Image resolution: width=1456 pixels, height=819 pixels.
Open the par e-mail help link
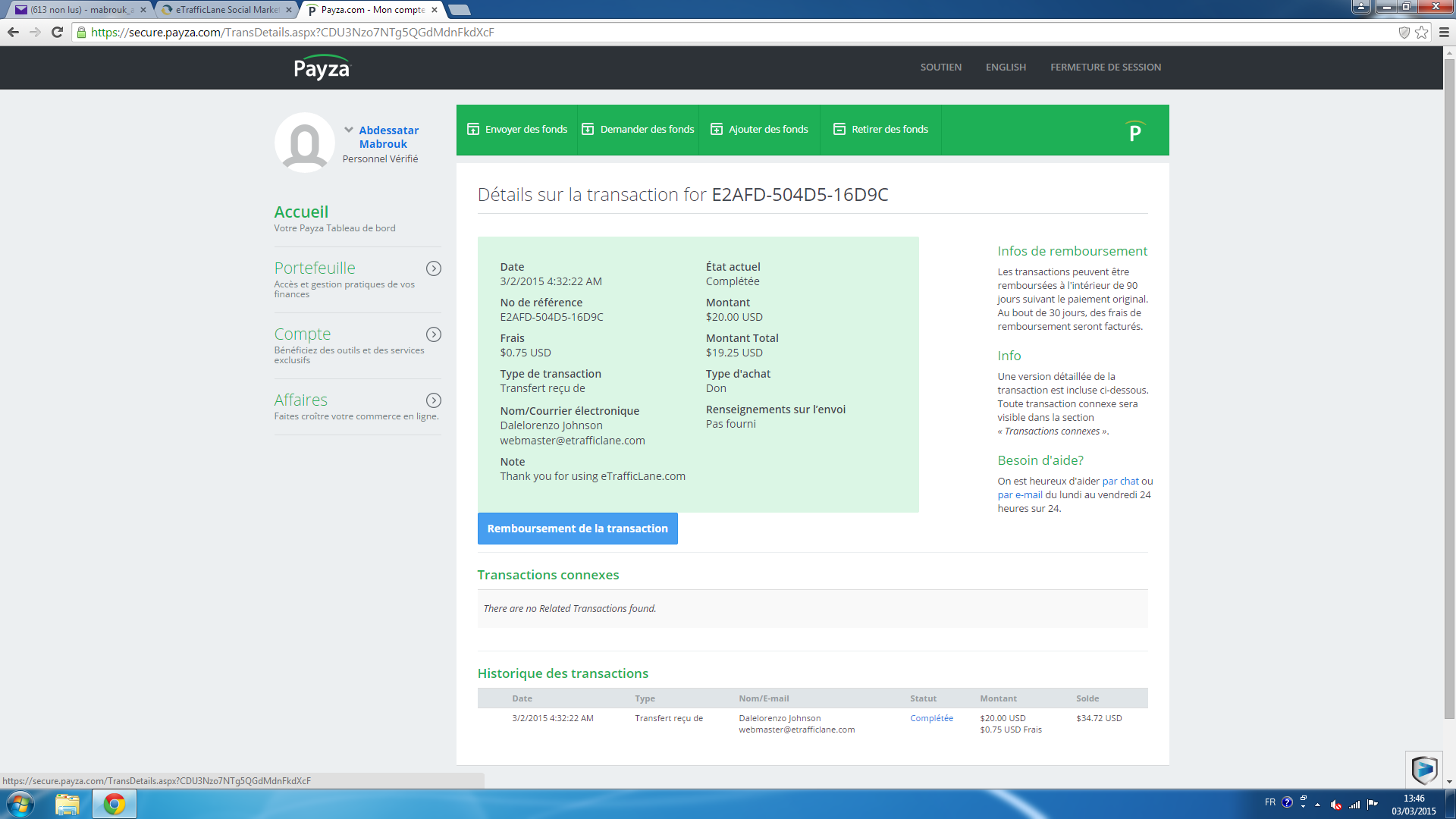(x=1020, y=495)
